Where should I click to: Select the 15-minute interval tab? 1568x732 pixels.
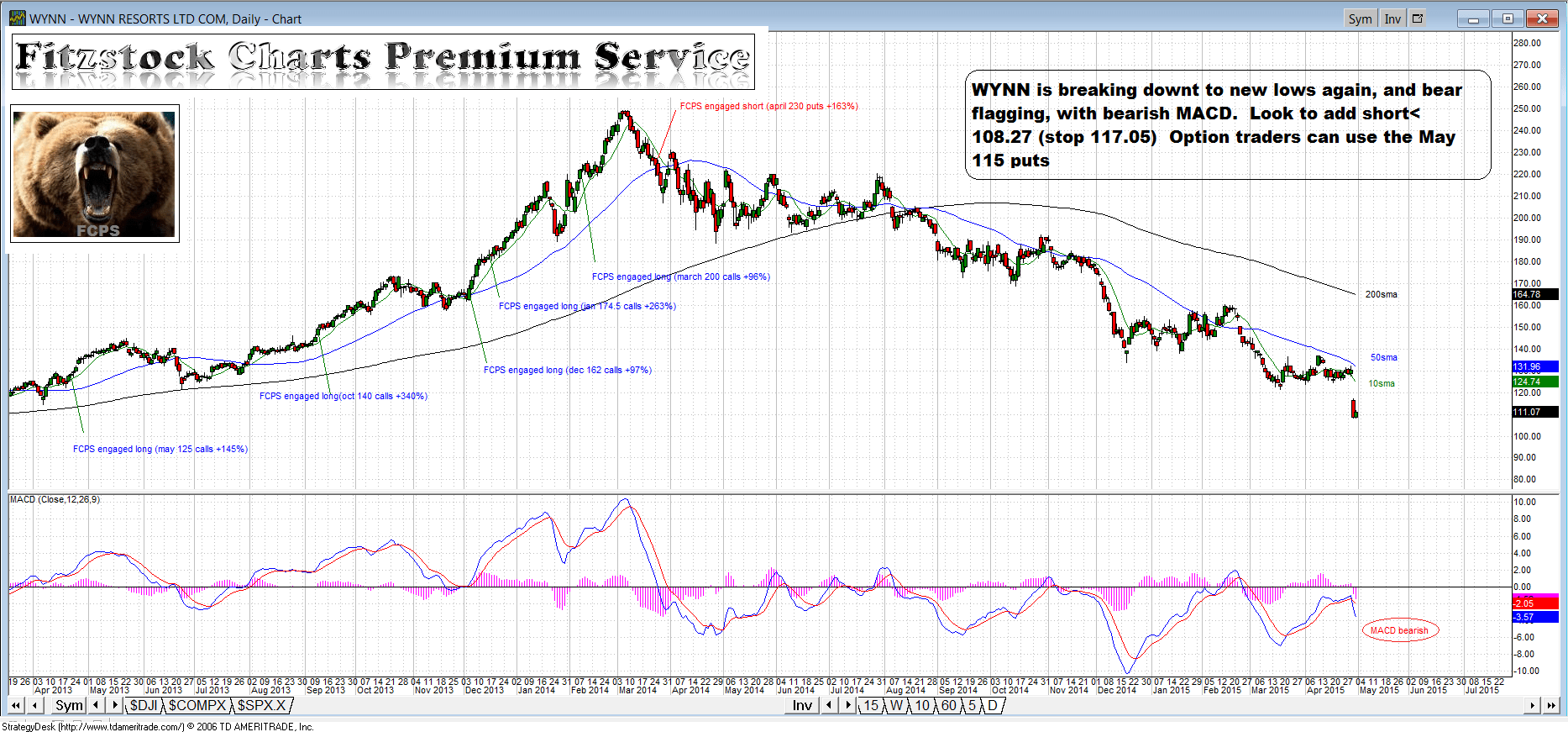click(871, 706)
